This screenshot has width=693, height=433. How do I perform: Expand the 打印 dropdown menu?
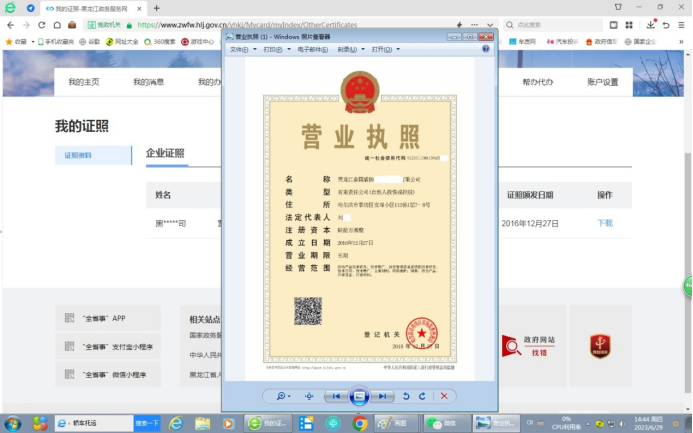click(274, 49)
